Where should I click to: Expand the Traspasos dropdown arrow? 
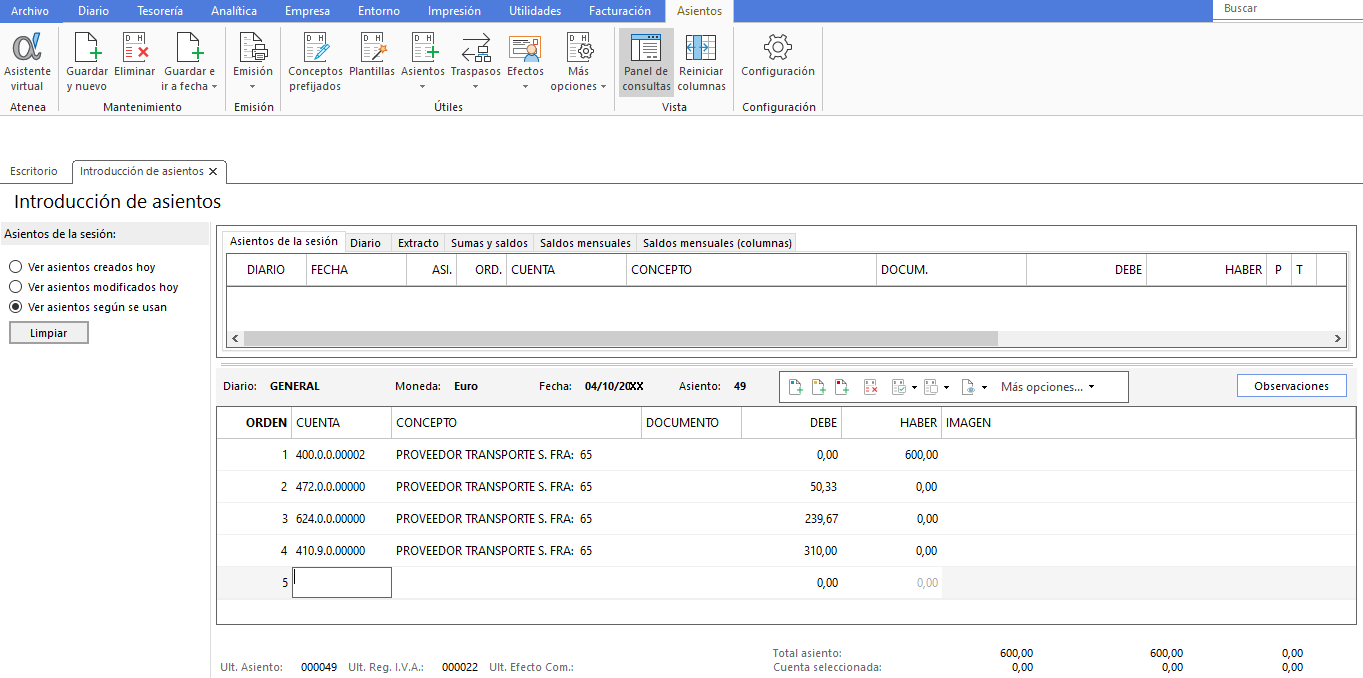coord(476,87)
